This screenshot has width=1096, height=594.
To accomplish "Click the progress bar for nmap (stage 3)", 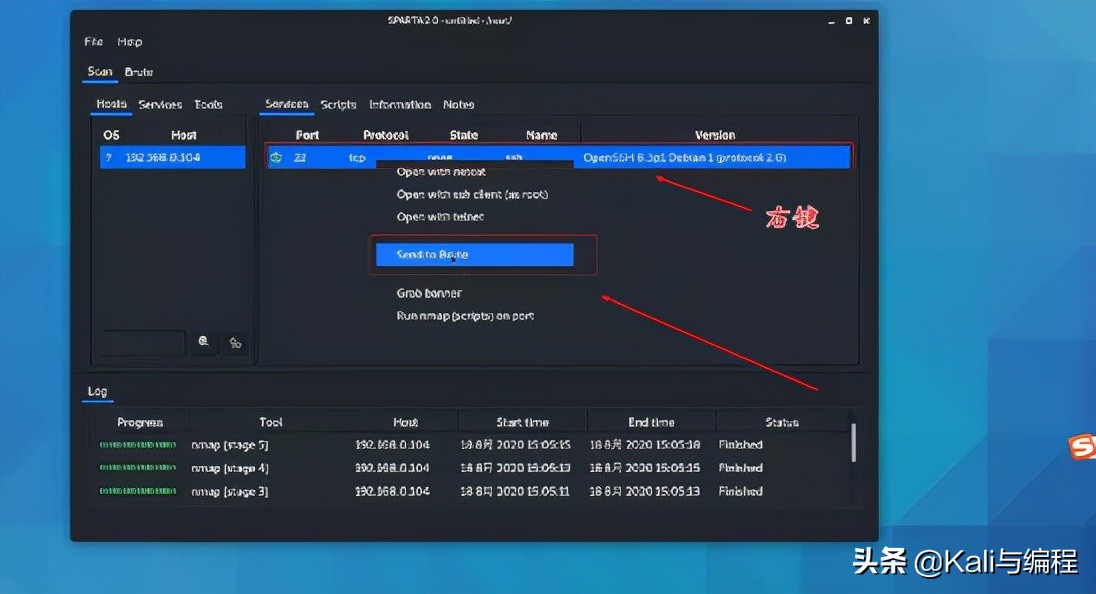I will tap(138, 491).
